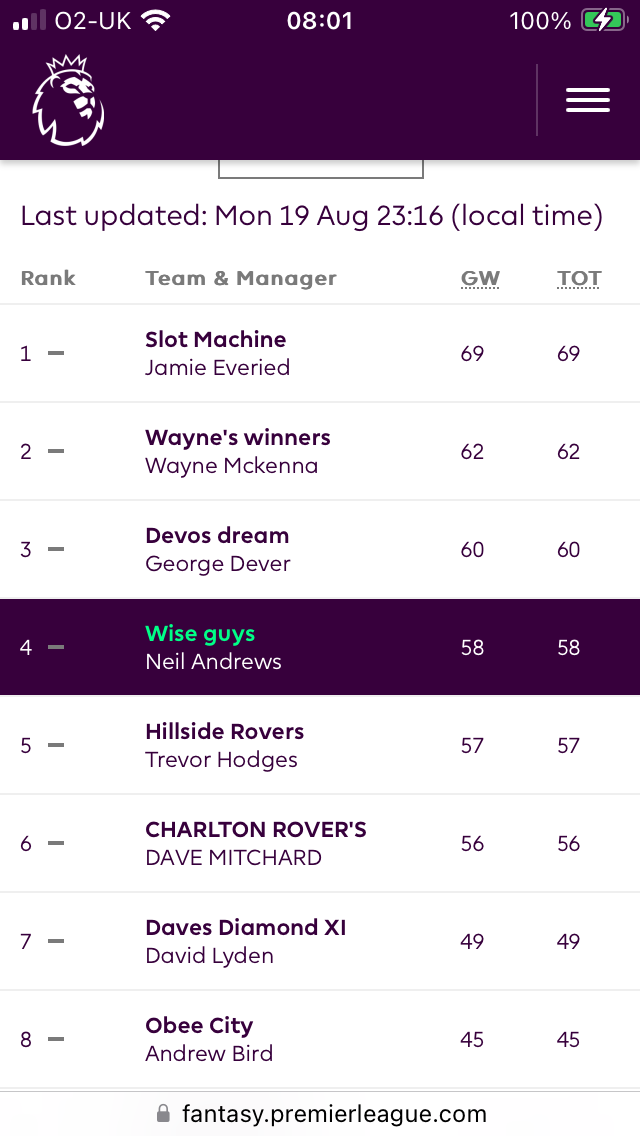Screen dimensions: 640x1136
Task: Open the hamburger menu icon
Action: point(588,100)
